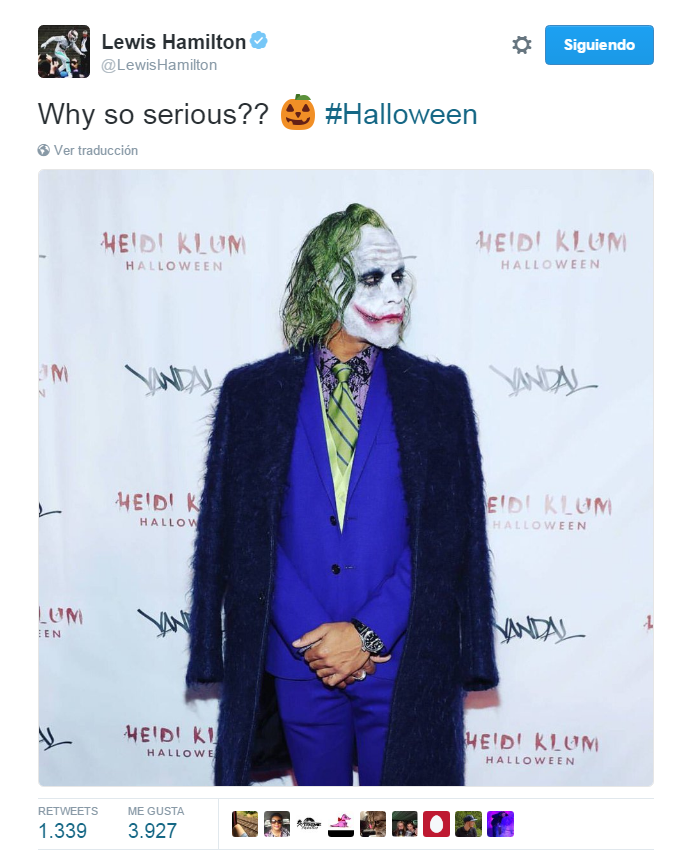
Task: Open the avatar with cap-wearing man
Action: click(469, 824)
